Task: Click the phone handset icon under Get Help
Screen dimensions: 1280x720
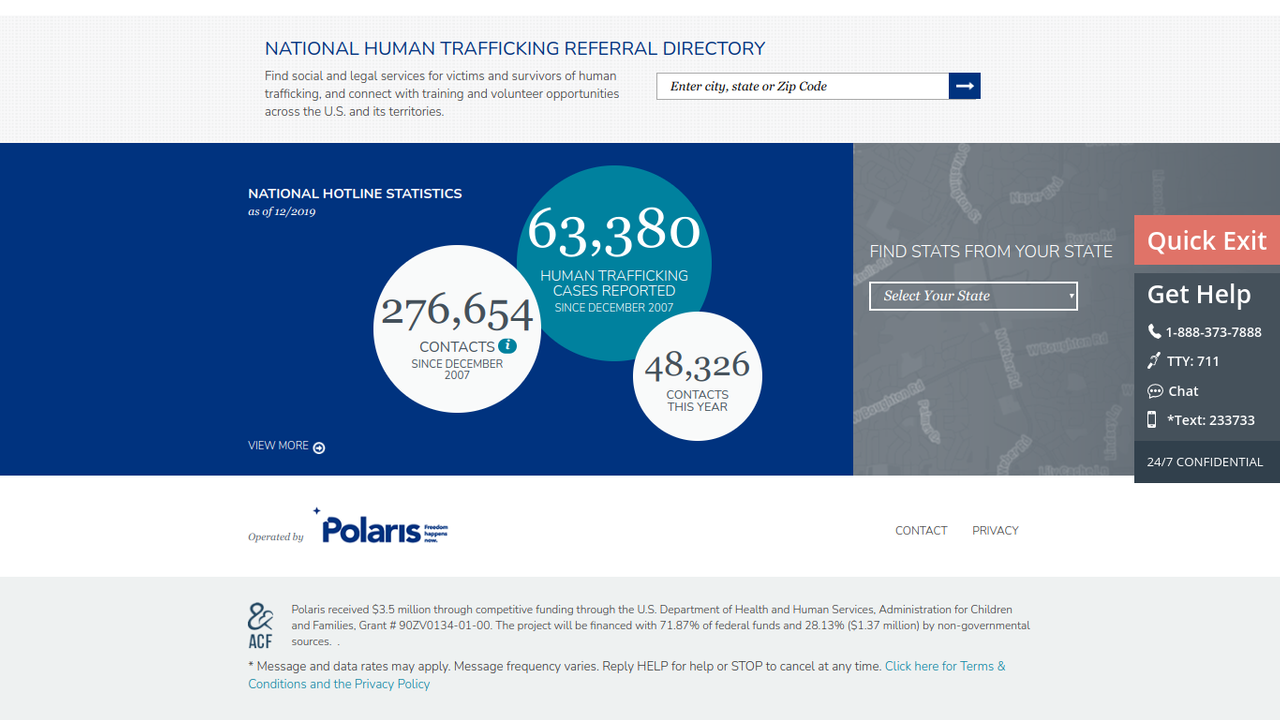Action: coord(1154,332)
